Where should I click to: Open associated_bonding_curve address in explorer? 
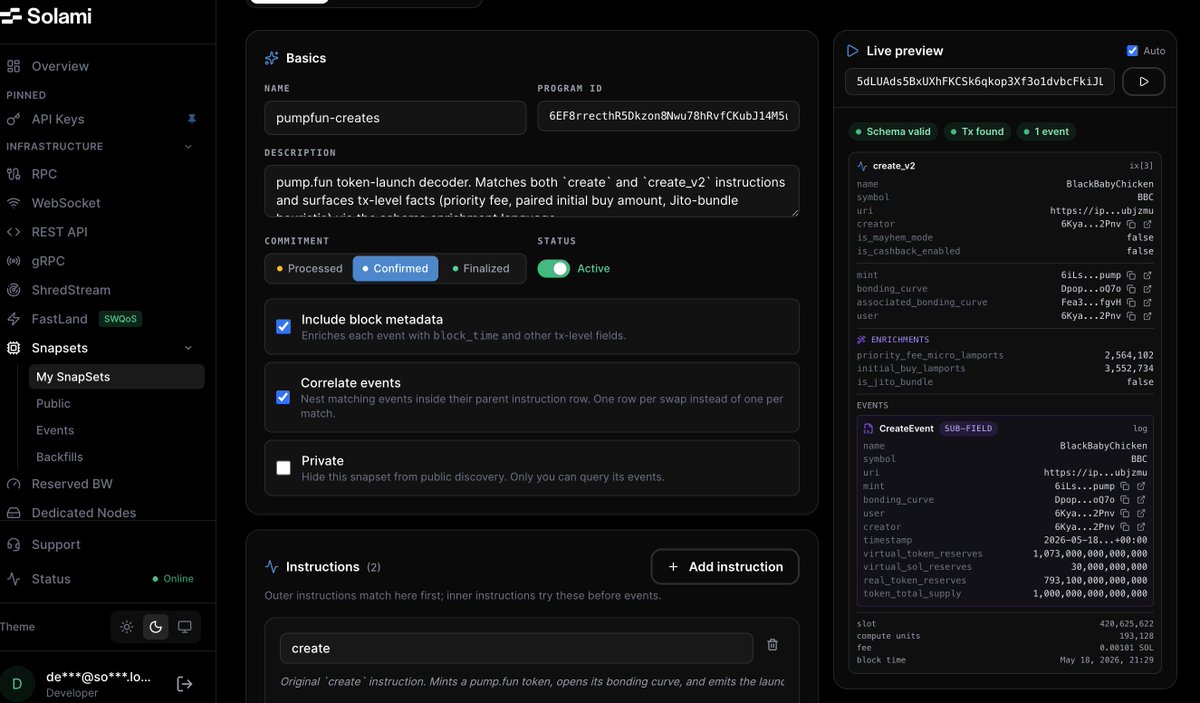tap(1147, 302)
